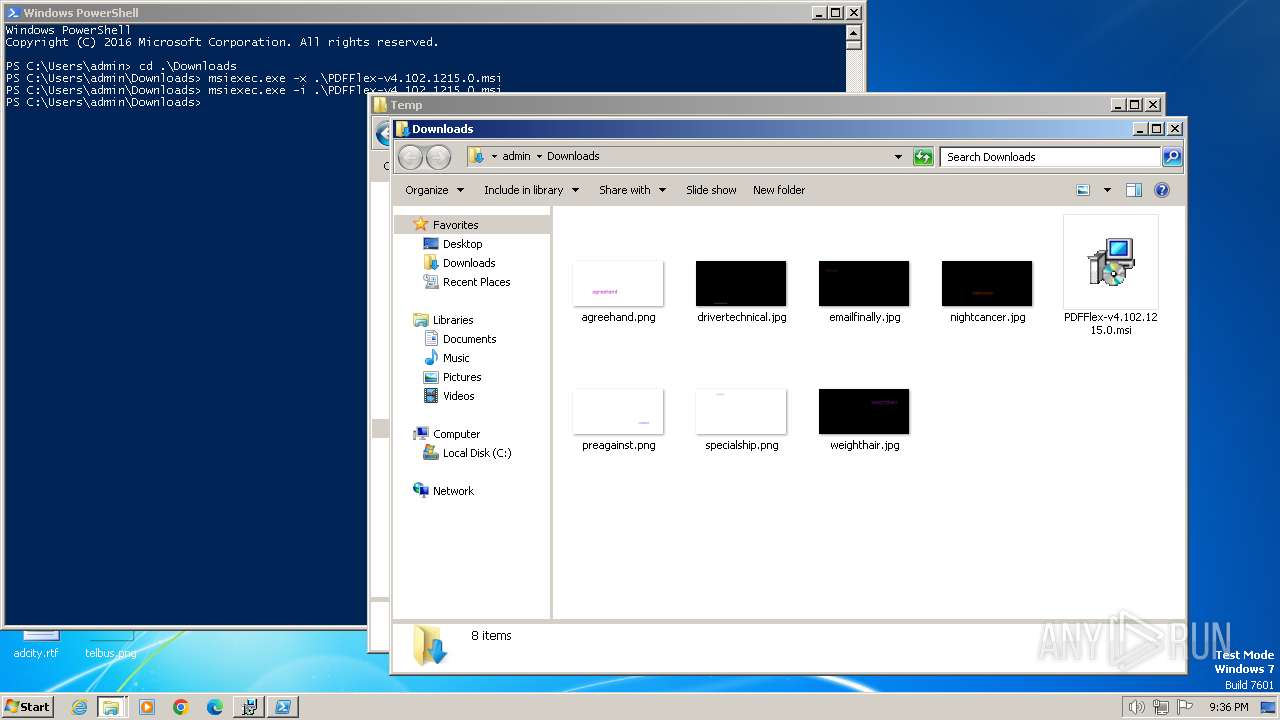
Task: Open the Include in library dropdown
Action: pyautogui.click(x=531, y=190)
